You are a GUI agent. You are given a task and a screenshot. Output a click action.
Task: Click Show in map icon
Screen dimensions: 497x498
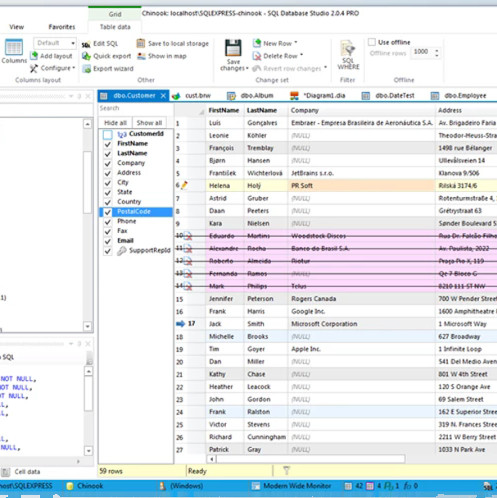point(141,56)
